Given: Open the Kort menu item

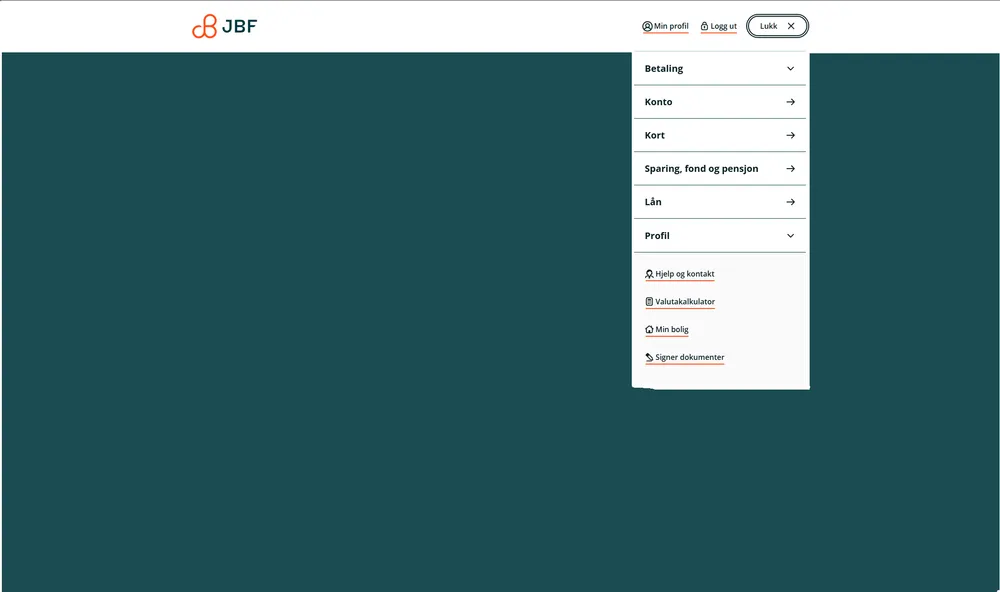Looking at the screenshot, I should tap(655, 135).
